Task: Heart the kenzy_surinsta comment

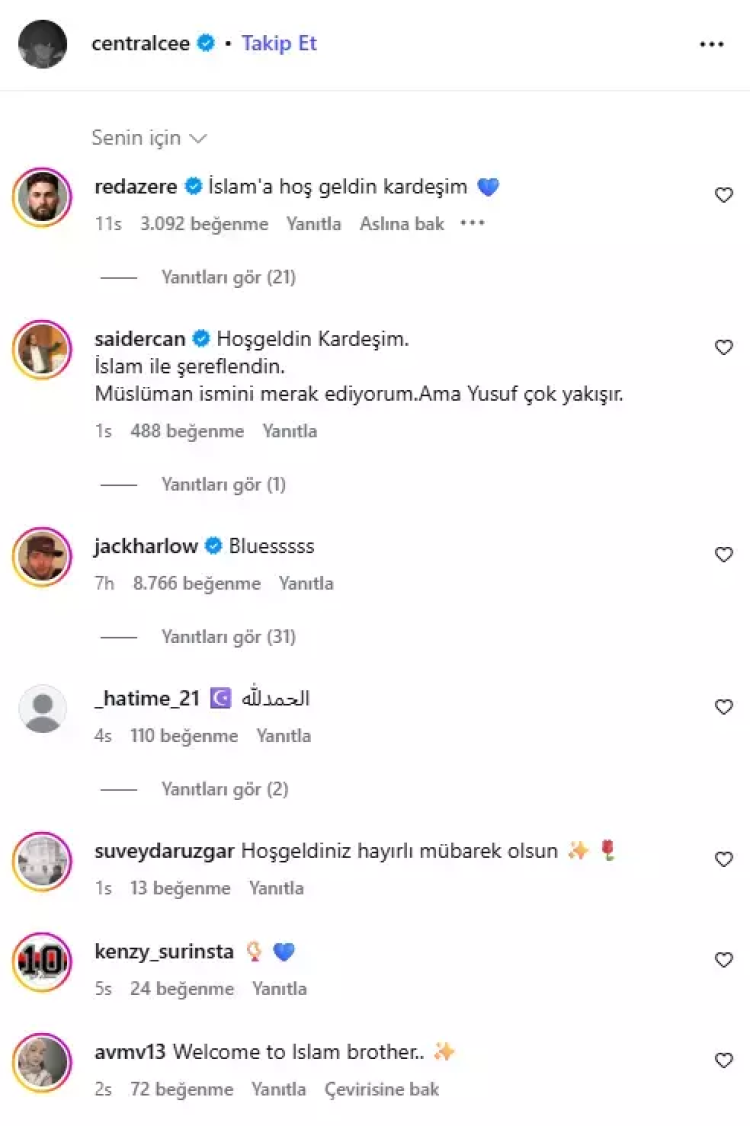Action: pyautogui.click(x=724, y=960)
